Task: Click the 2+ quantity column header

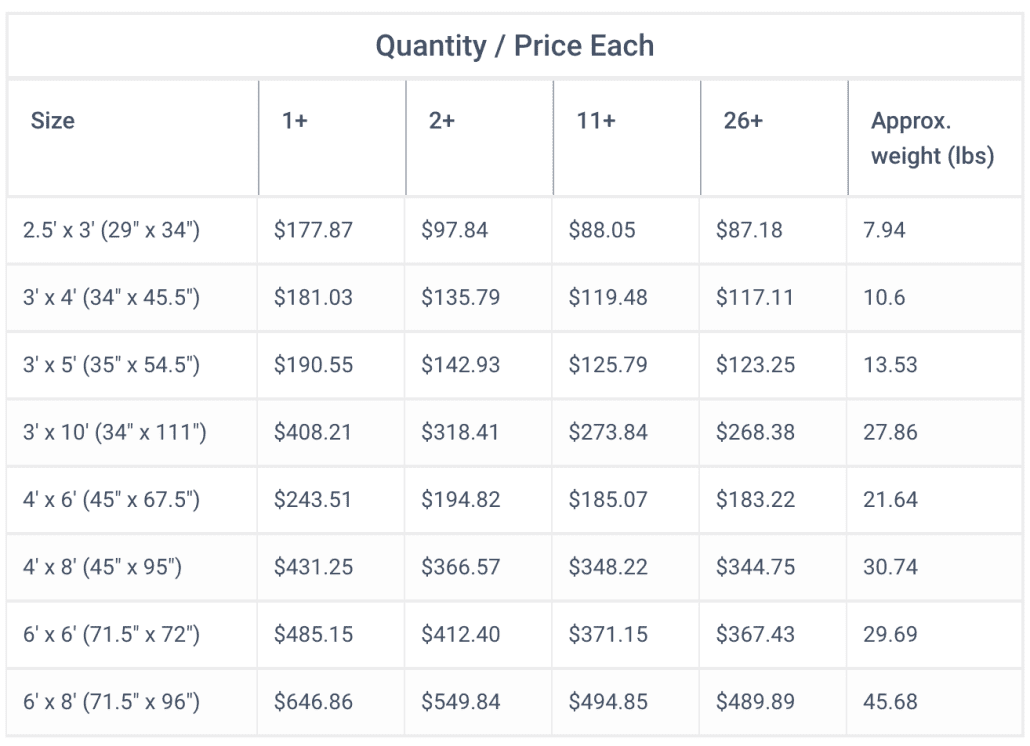Action: click(441, 121)
